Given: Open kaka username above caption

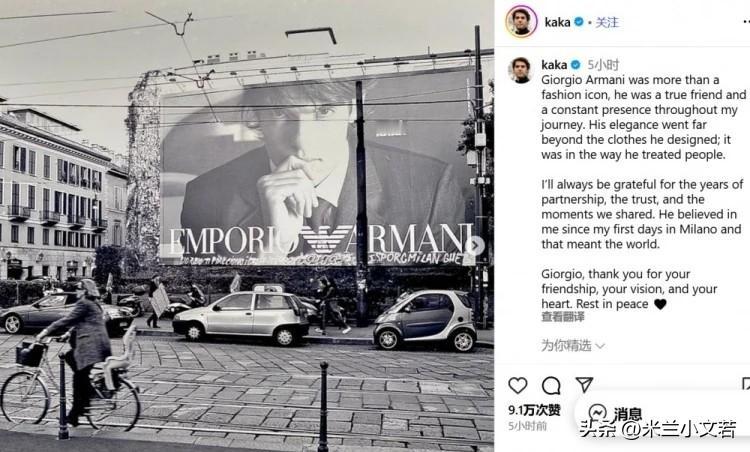Looking at the screenshot, I should (554, 65).
